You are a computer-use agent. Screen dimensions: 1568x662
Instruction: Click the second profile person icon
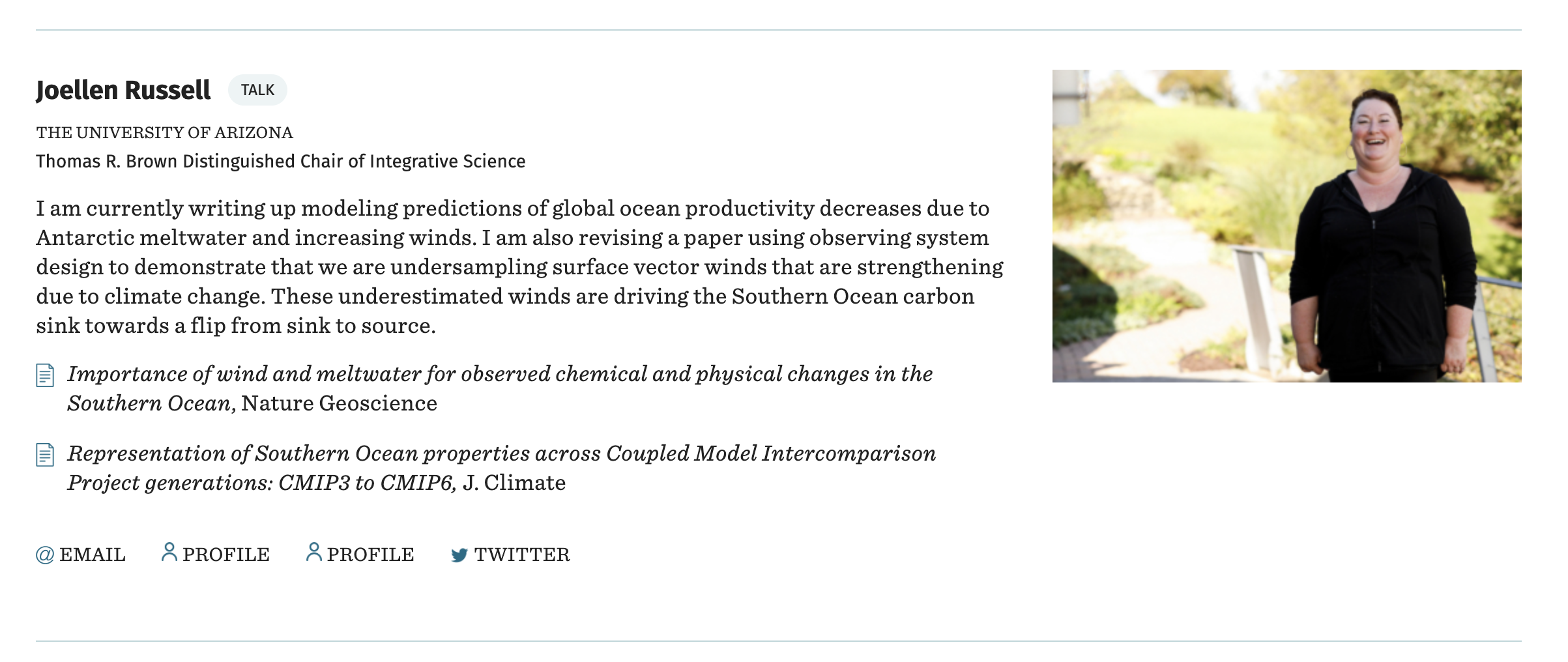coord(314,552)
